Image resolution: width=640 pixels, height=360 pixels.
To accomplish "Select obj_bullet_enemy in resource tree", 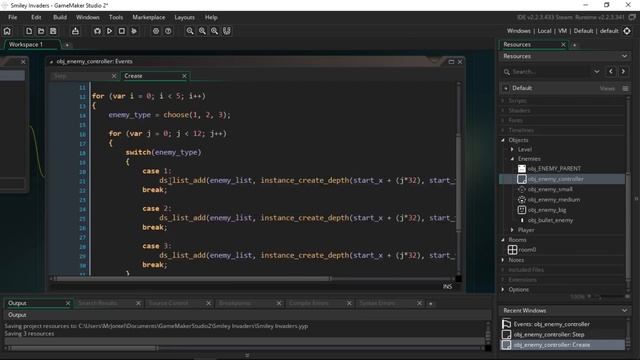I will click(550, 220).
